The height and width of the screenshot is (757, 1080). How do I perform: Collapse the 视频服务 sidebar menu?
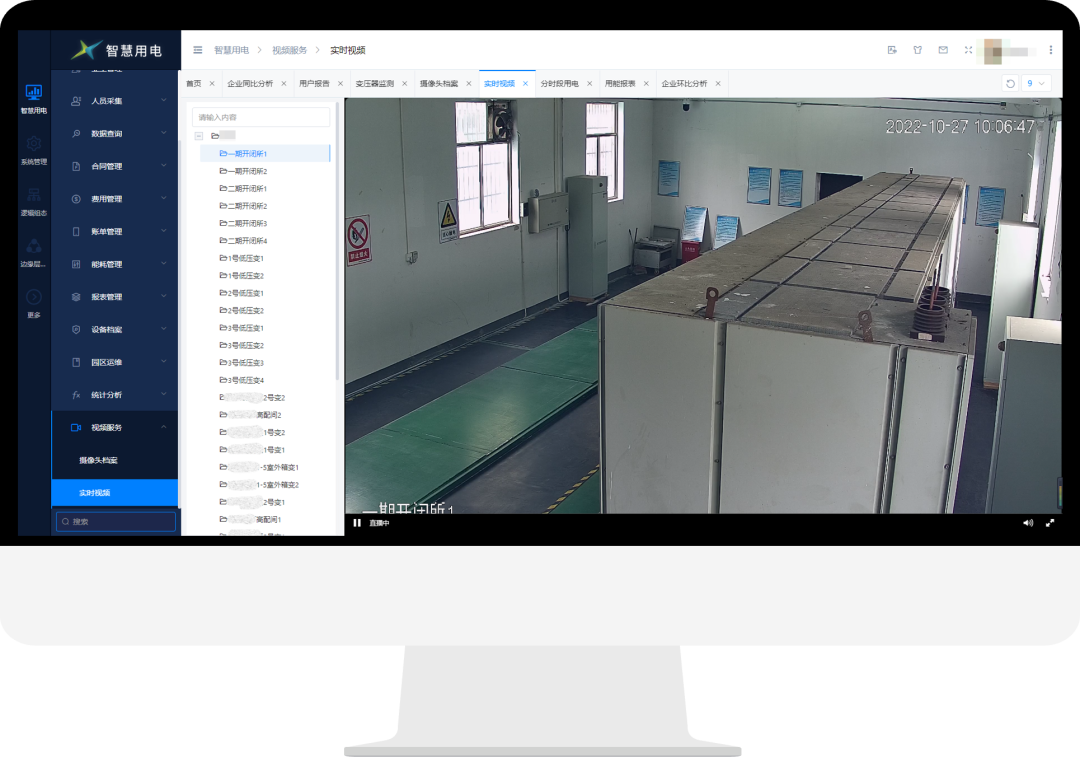pos(120,428)
